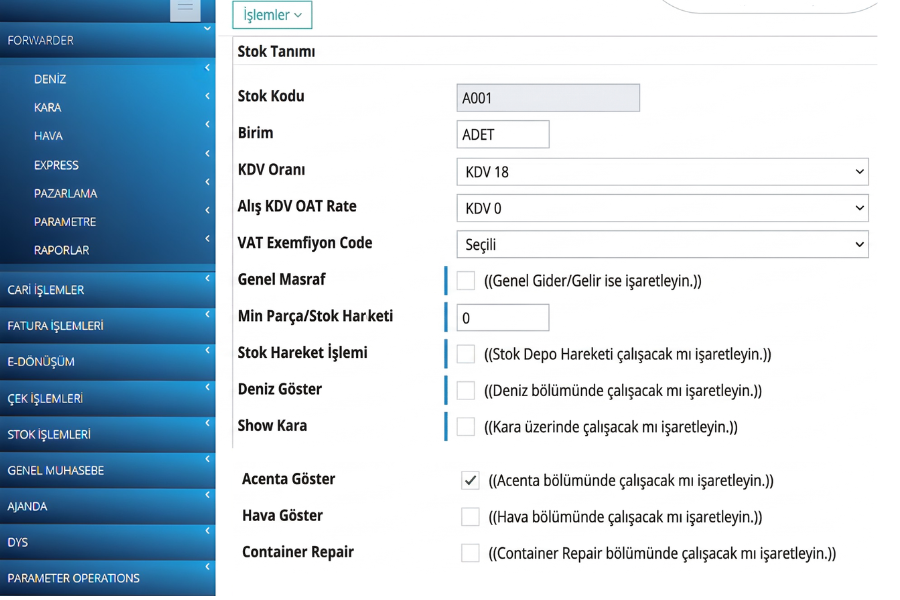900x600 pixels.
Task: Enable the Genel Masraf checkbox
Action: tap(466, 281)
